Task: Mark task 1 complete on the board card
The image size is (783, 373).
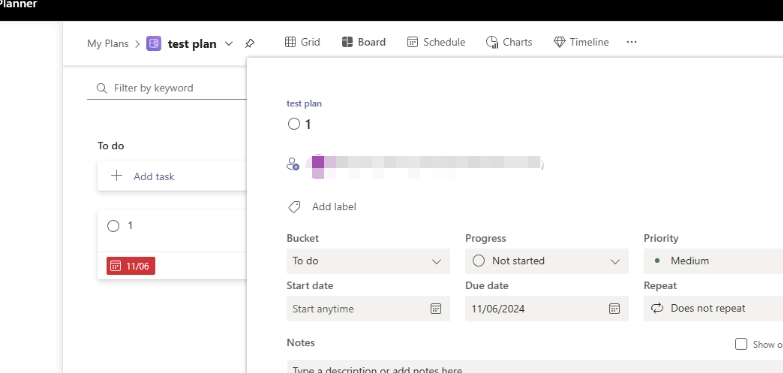Action: tap(113, 226)
